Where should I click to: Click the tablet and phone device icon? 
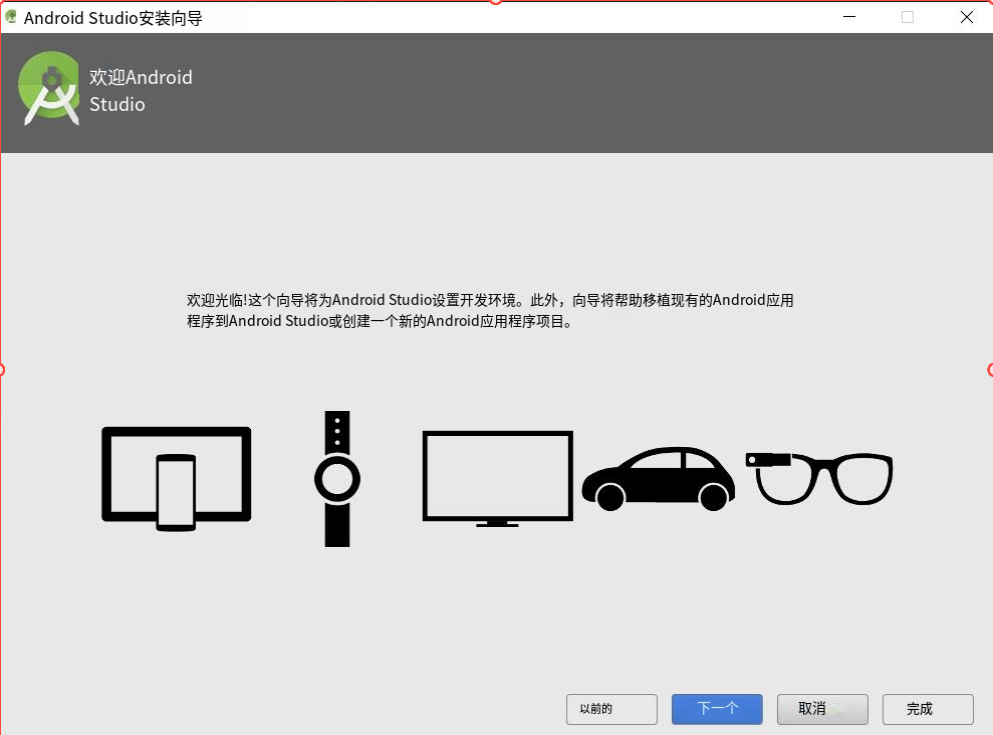click(x=177, y=479)
